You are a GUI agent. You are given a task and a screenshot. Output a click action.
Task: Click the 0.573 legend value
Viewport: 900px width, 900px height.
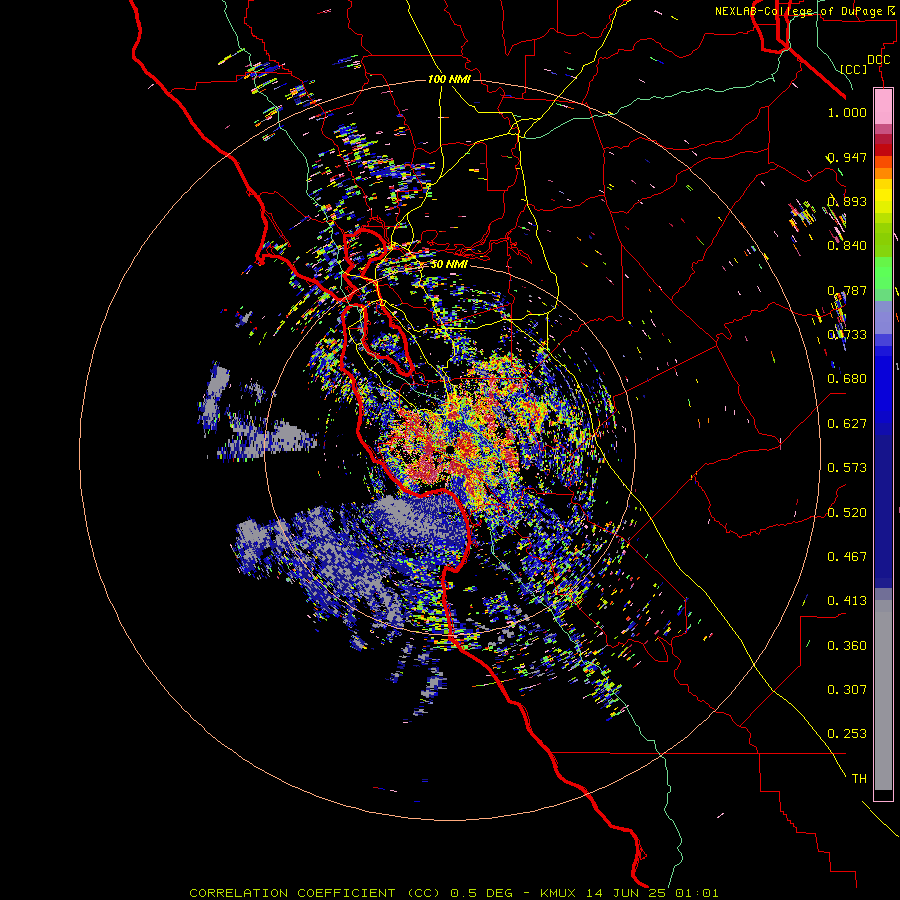tap(847, 468)
